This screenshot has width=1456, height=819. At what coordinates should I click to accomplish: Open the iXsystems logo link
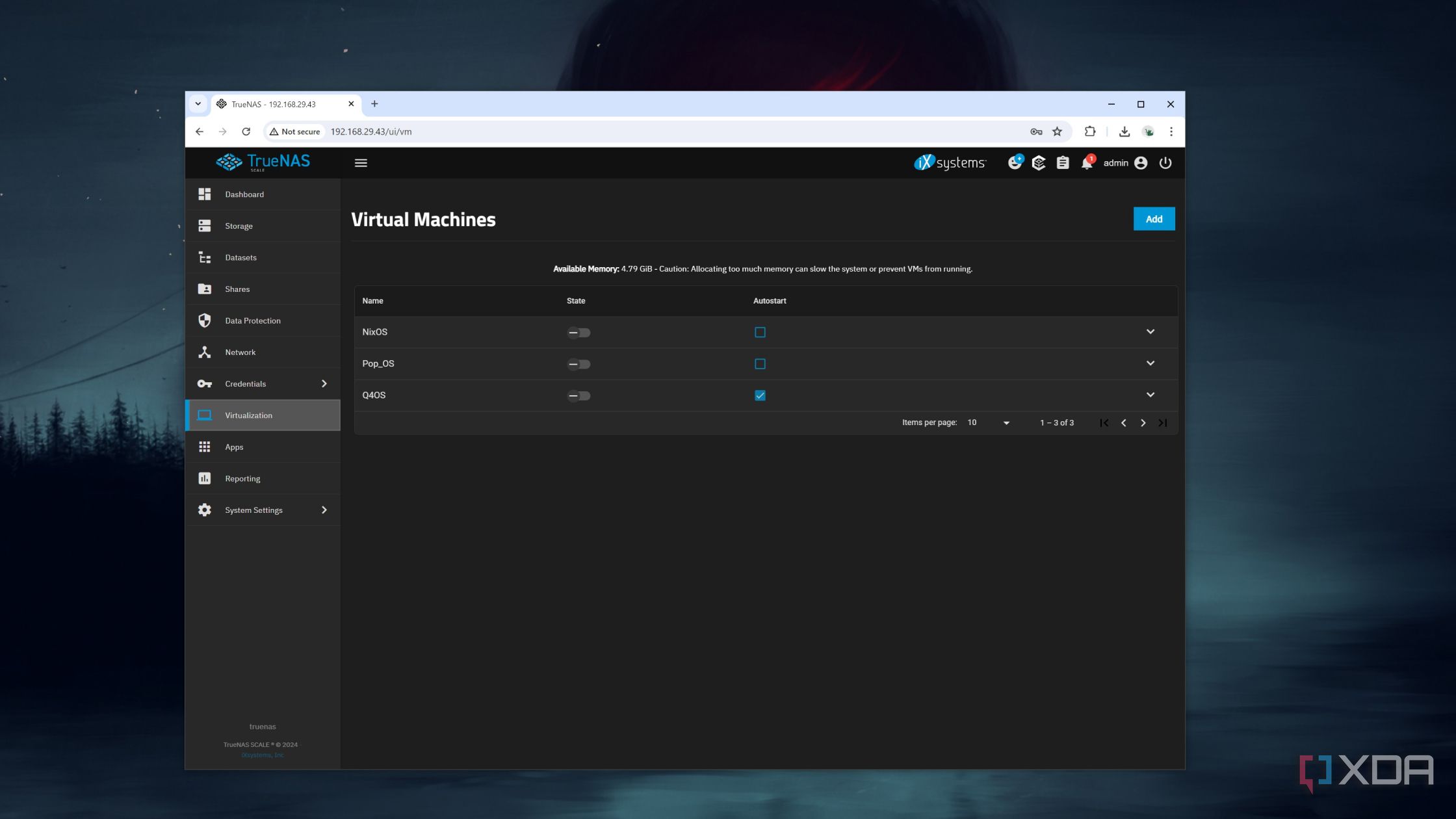[950, 162]
